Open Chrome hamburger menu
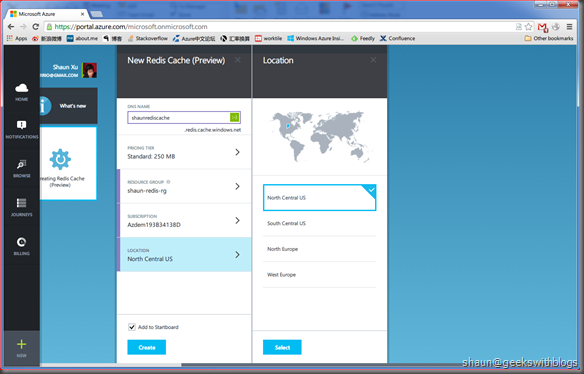The width and height of the screenshot is (584, 374). coord(569,27)
